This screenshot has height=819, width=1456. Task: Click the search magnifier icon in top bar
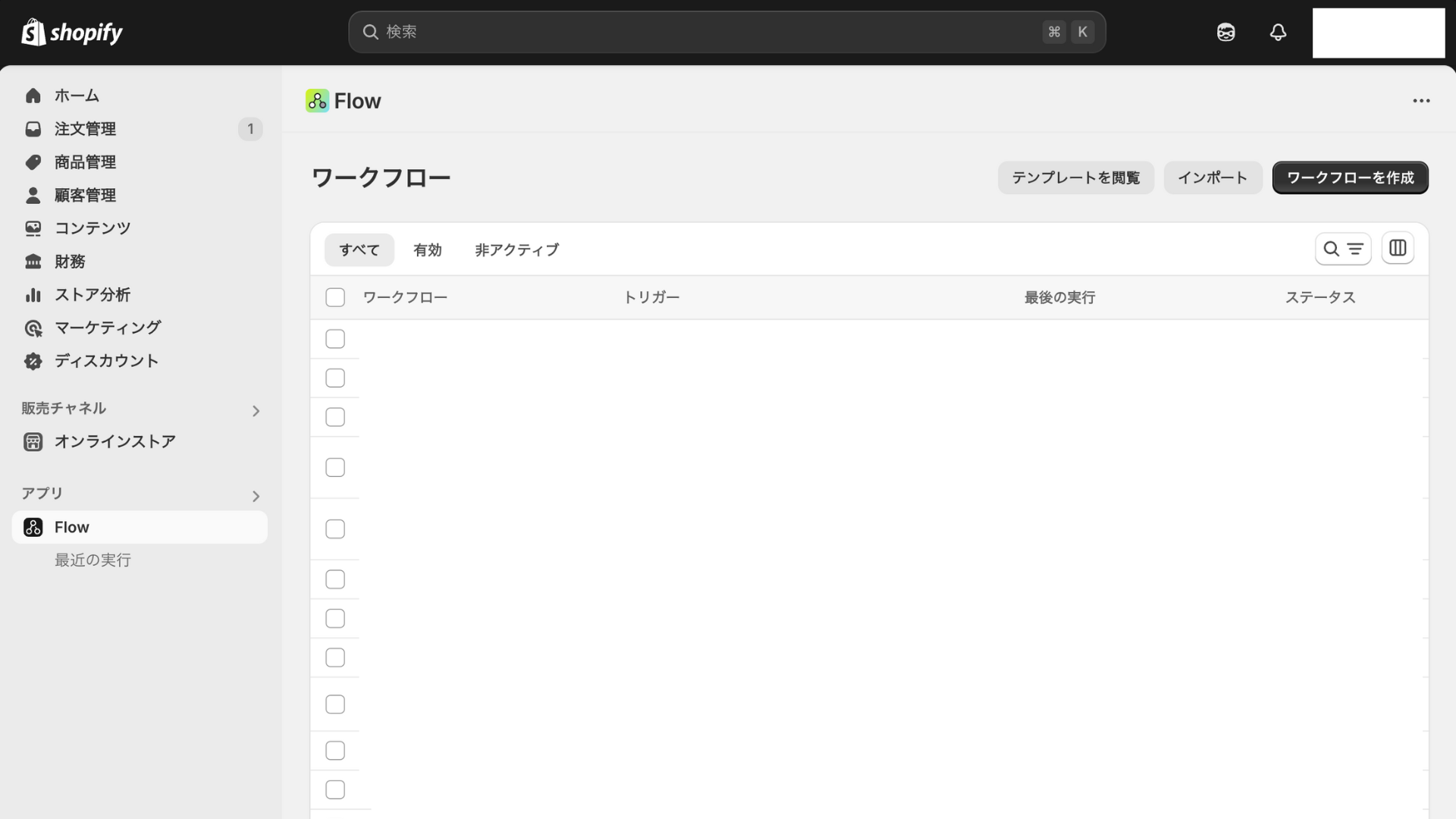[x=370, y=32]
